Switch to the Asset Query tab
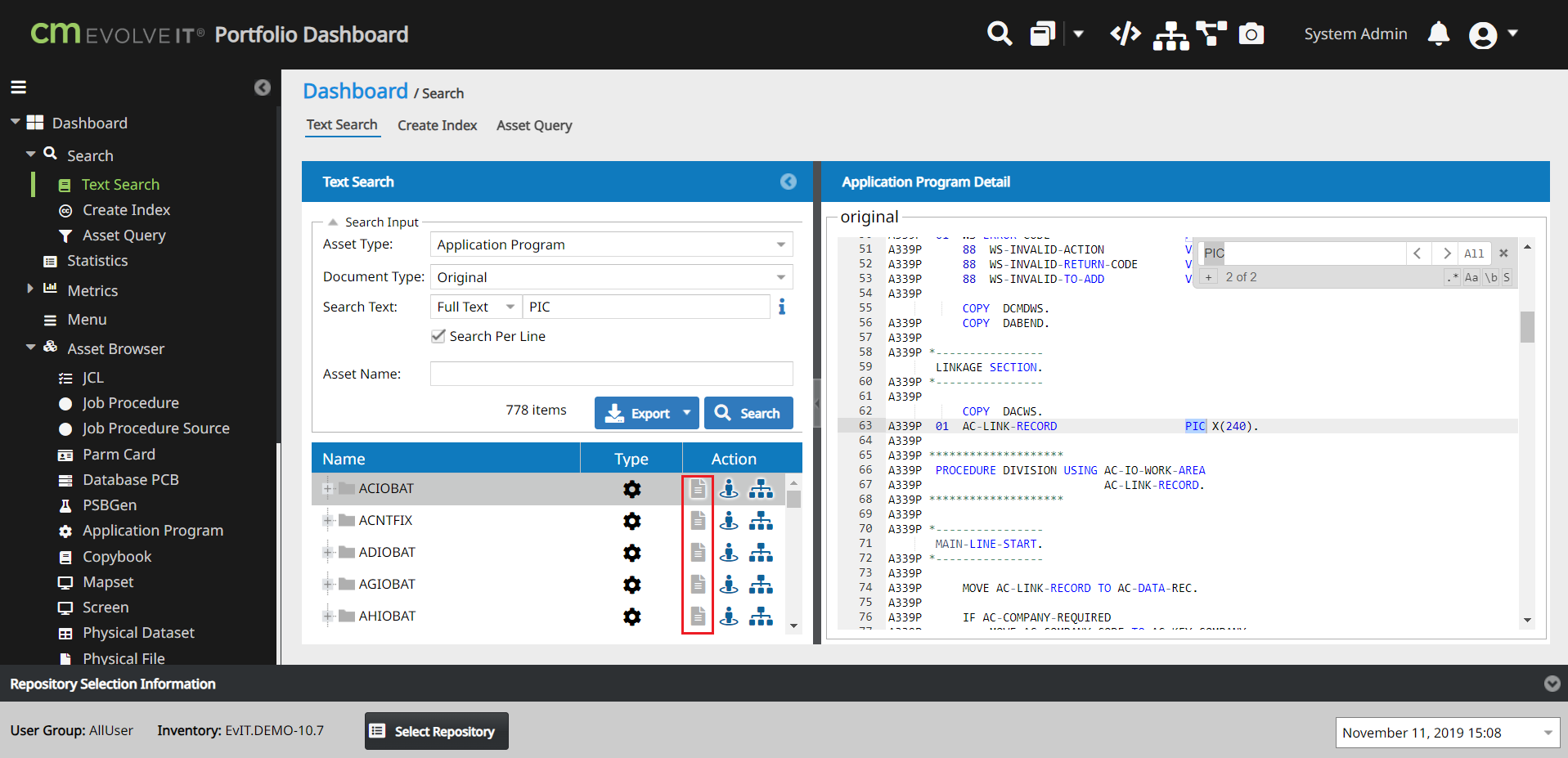 [x=534, y=125]
